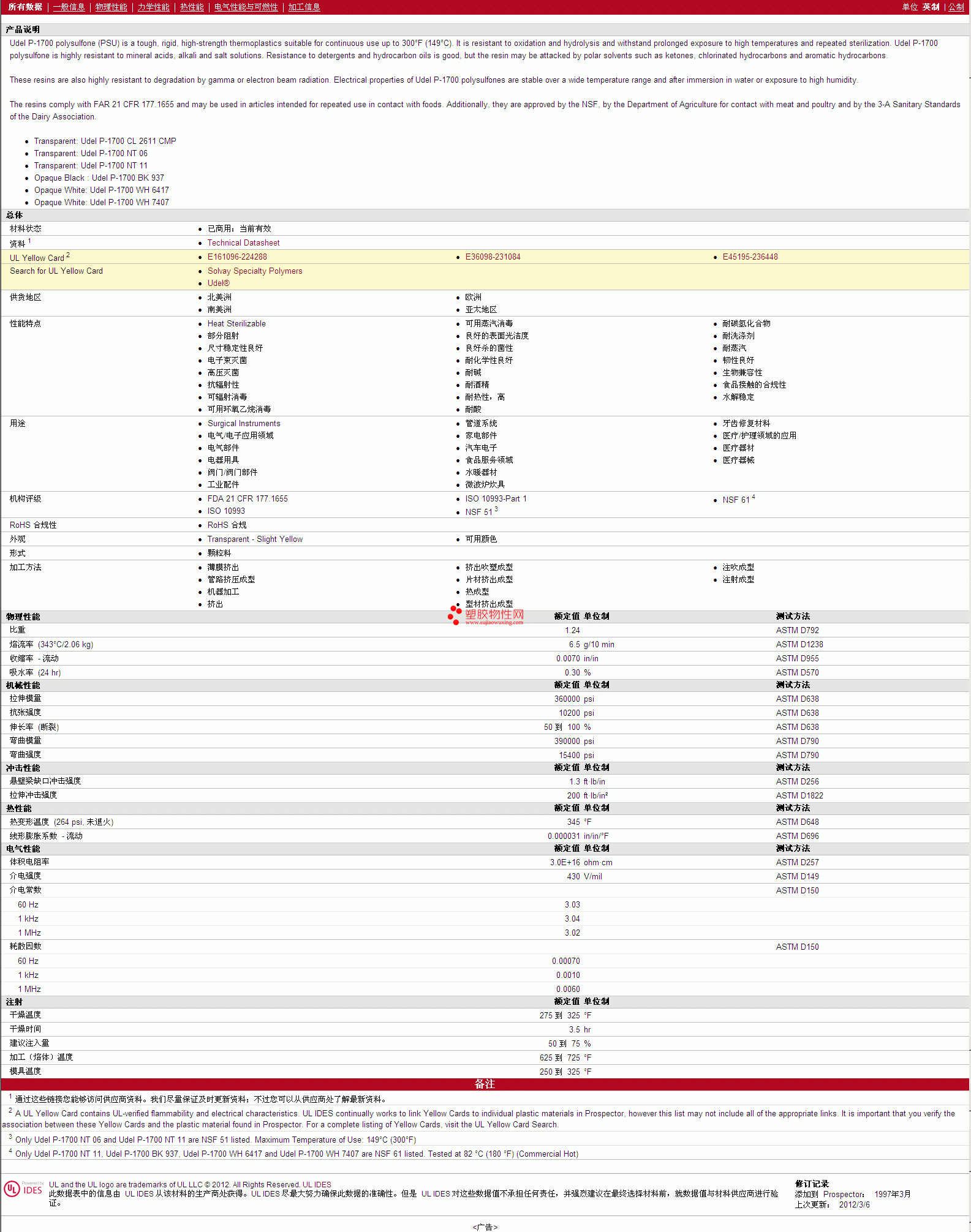The width and height of the screenshot is (971, 1232).
Task: Click the 建议注入量 row label
Action: click(29, 1043)
